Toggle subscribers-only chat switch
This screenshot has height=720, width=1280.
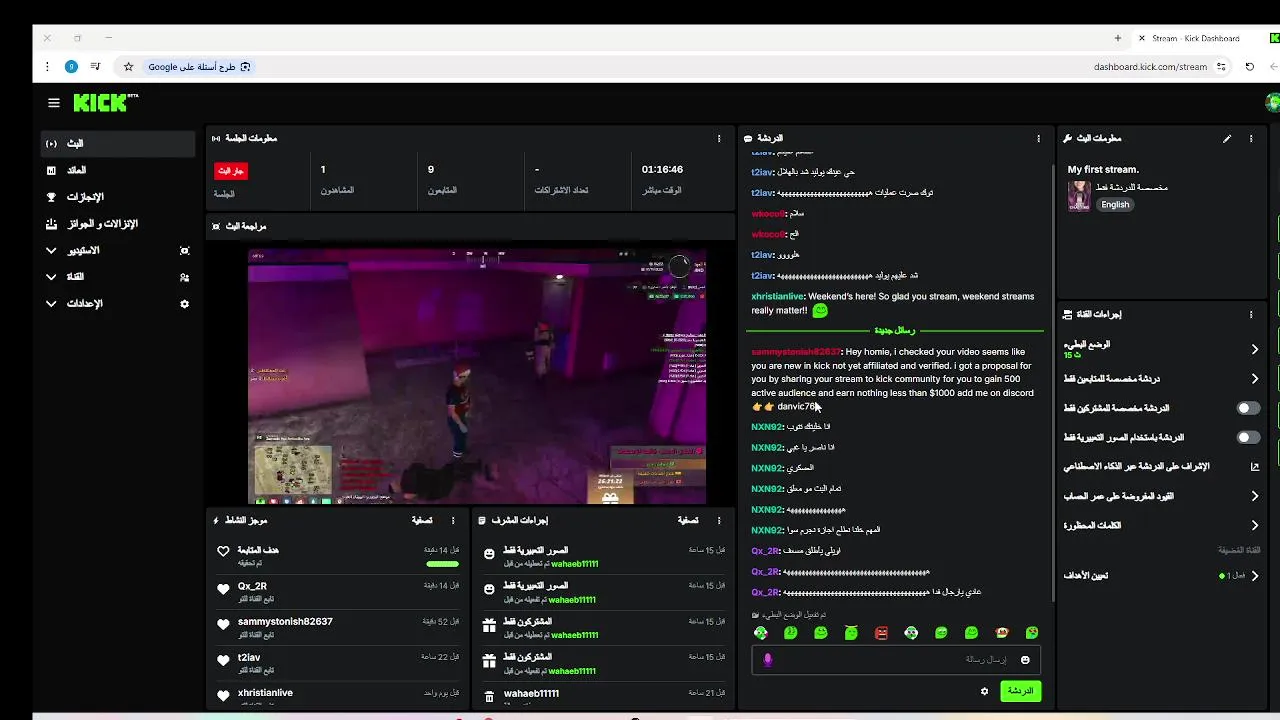coord(1248,408)
